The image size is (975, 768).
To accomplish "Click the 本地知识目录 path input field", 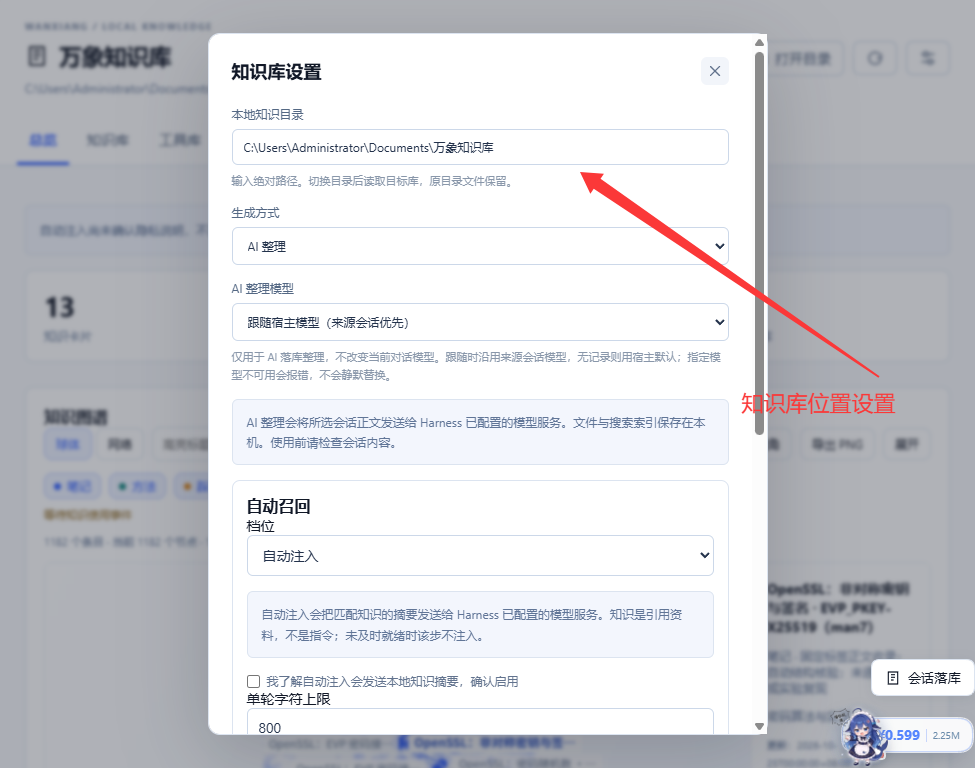I will 480,147.
